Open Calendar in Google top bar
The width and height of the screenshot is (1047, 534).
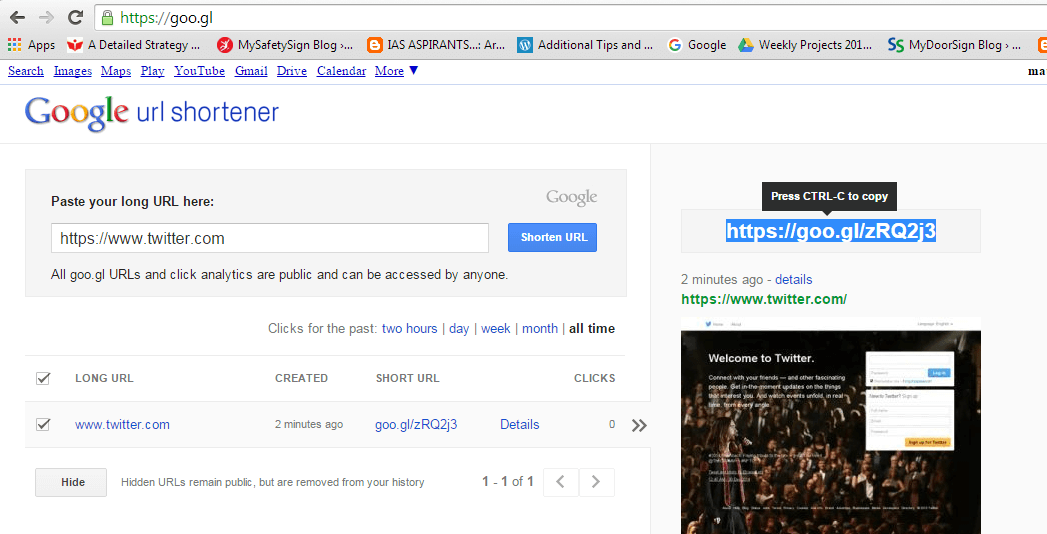(x=341, y=71)
